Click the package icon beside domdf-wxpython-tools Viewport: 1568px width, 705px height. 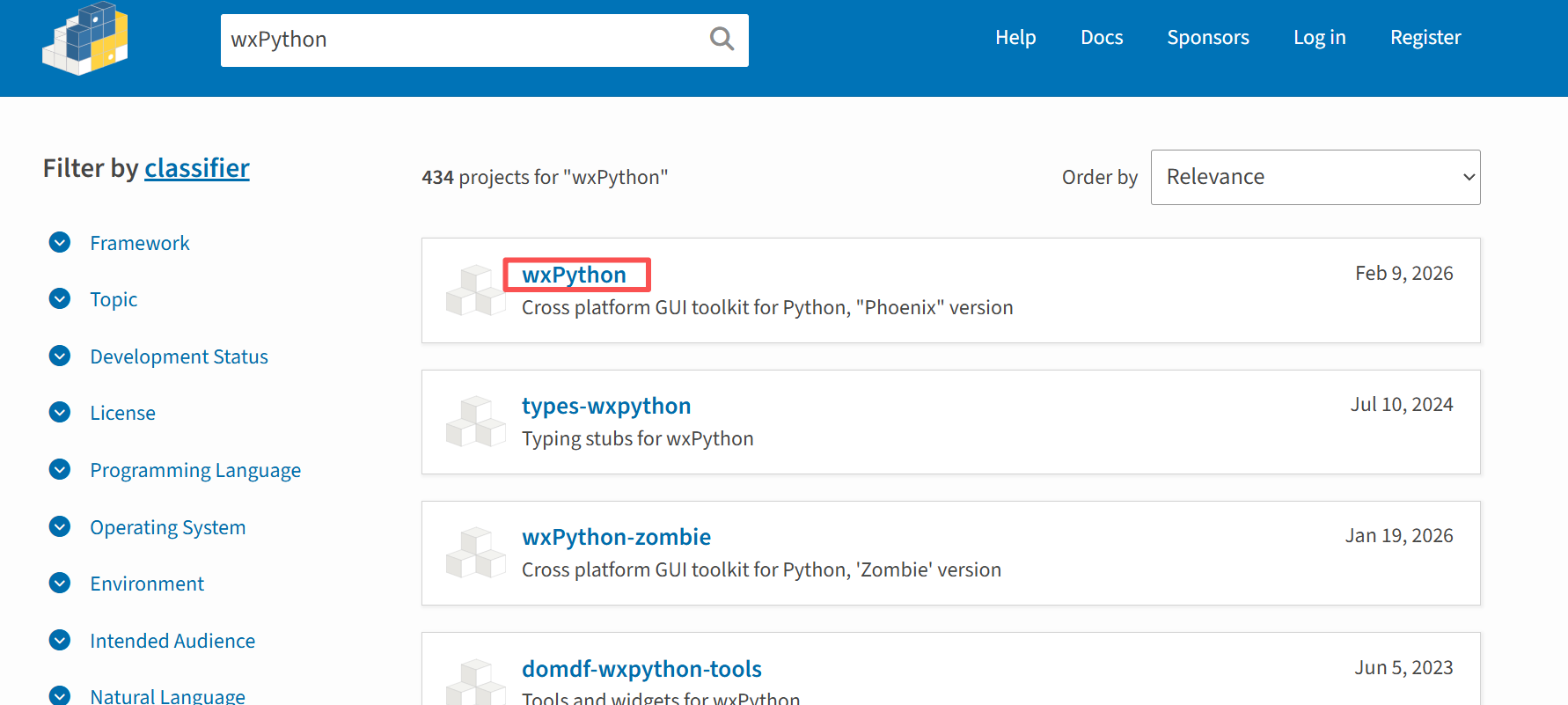pyautogui.click(x=475, y=682)
